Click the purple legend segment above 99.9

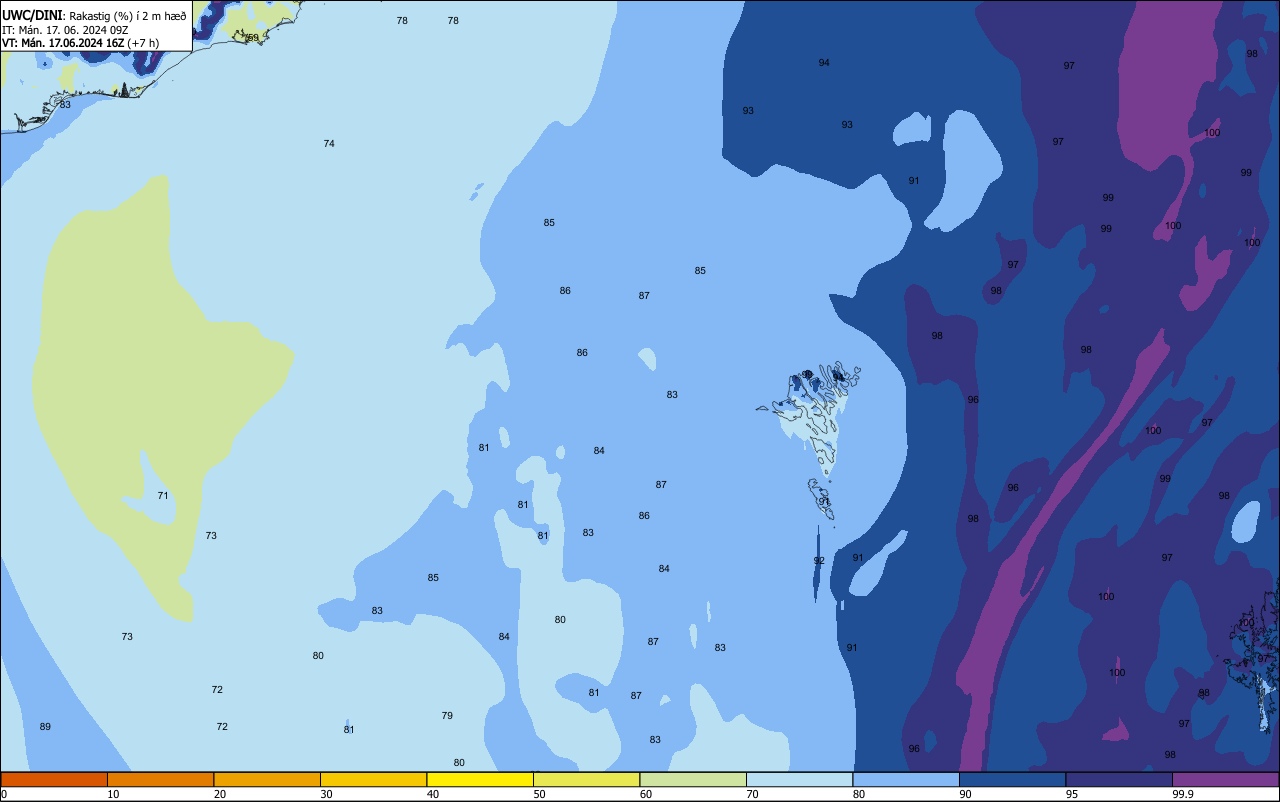click(1225, 779)
